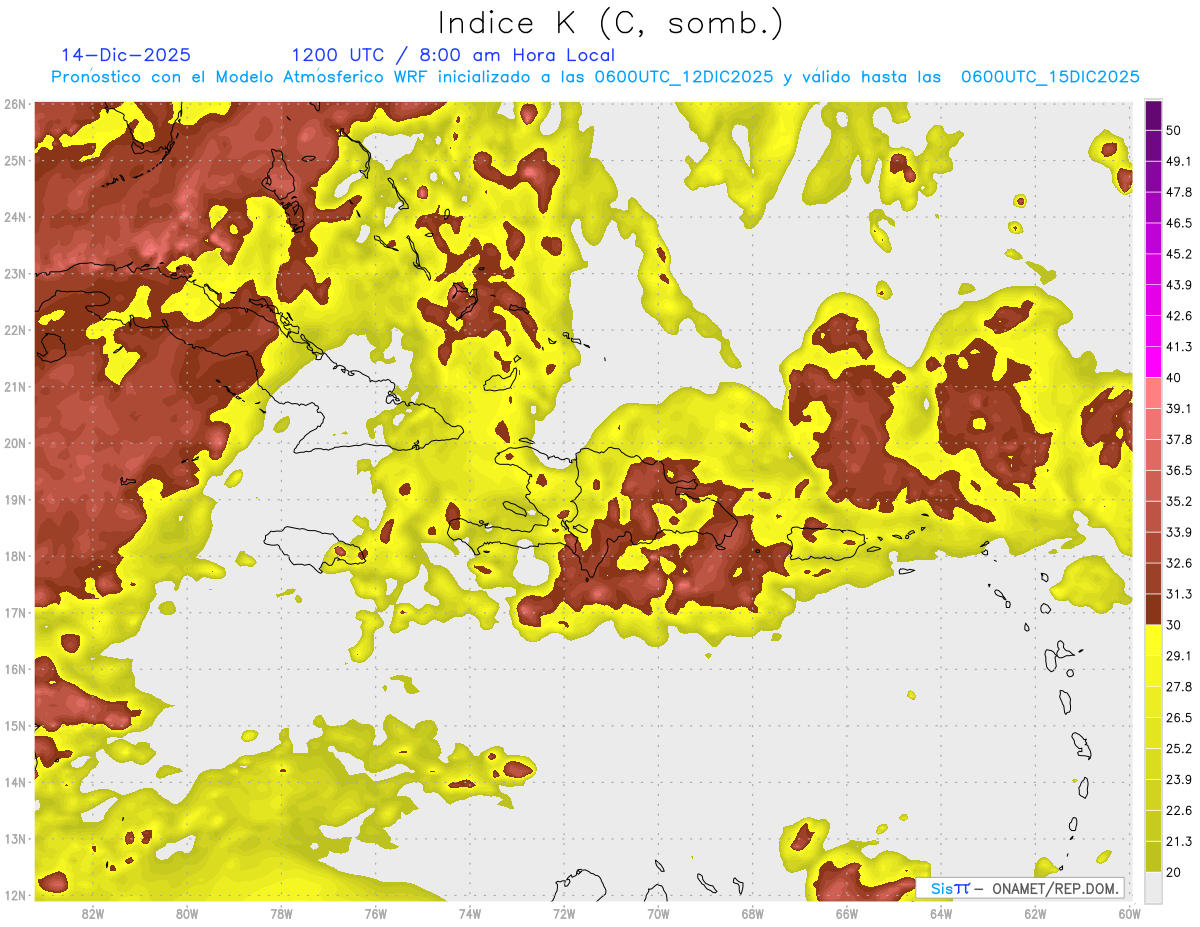Click the 33.9 color scale label
1200x927 pixels.
coord(1178,532)
